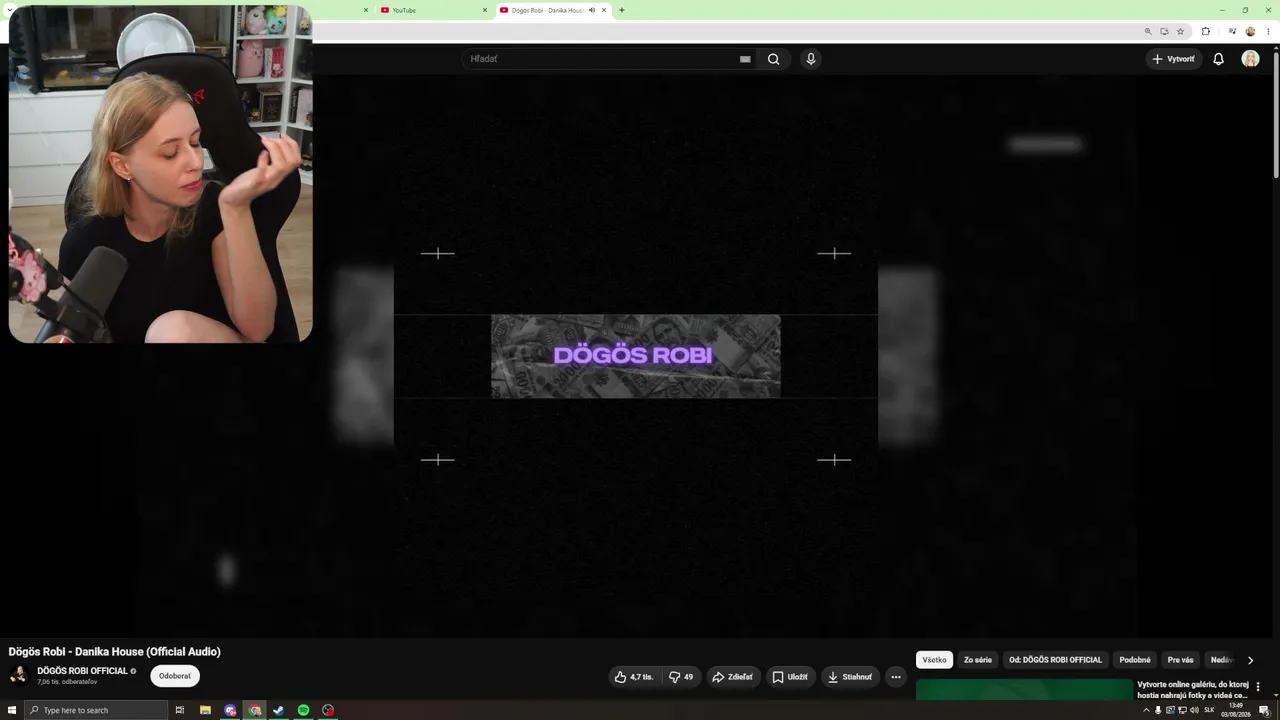Open YouTube notifications bell
1280x720 pixels.
pos(1218,59)
